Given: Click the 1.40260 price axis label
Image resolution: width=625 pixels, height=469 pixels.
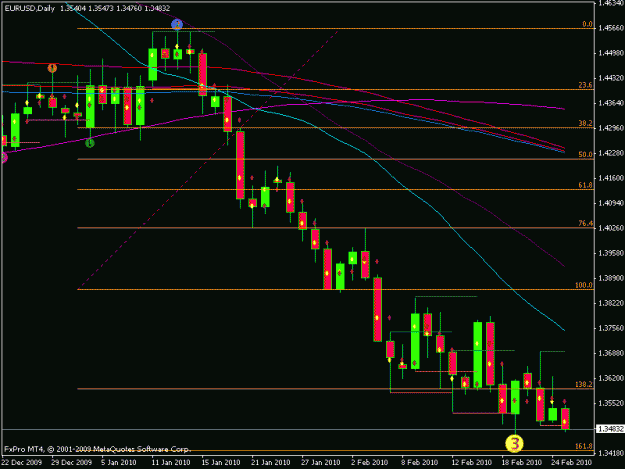Looking at the screenshot, I should [611, 228].
